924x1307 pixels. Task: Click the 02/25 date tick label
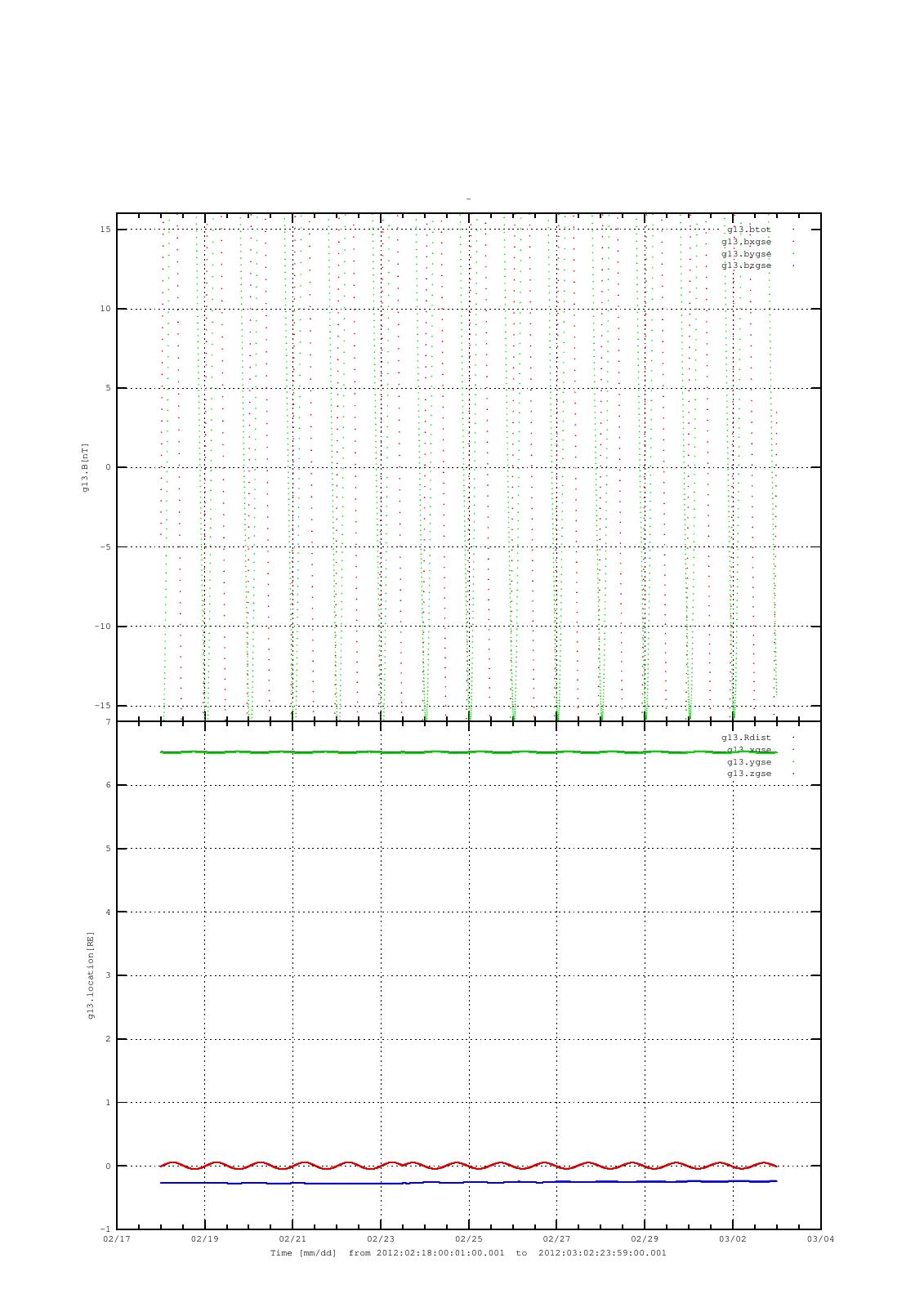point(469,1238)
